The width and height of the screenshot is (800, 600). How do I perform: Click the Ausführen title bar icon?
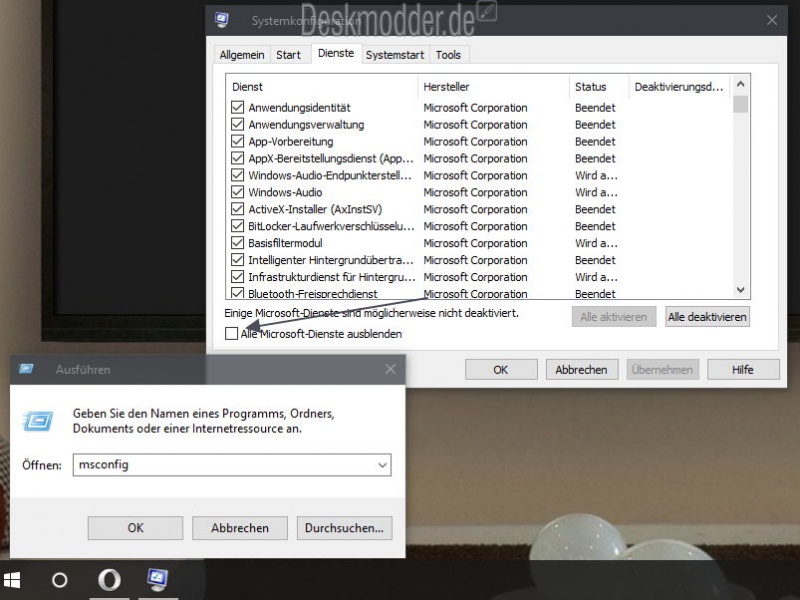27,369
